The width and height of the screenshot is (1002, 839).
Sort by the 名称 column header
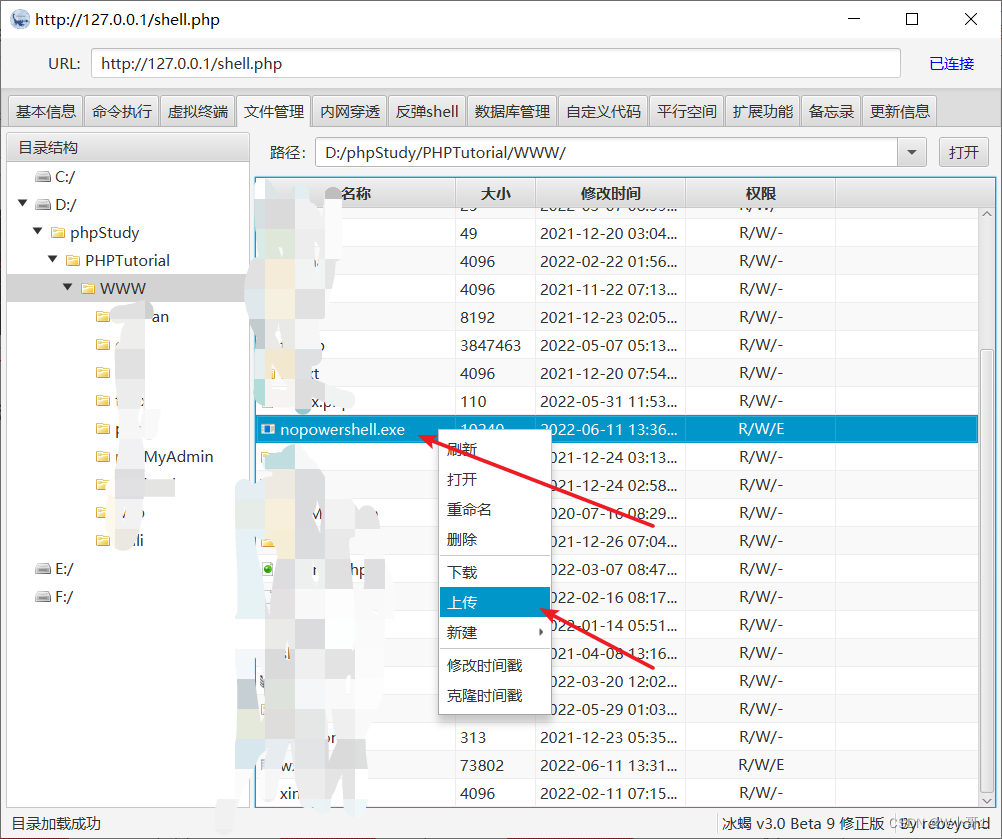pyautogui.click(x=355, y=193)
